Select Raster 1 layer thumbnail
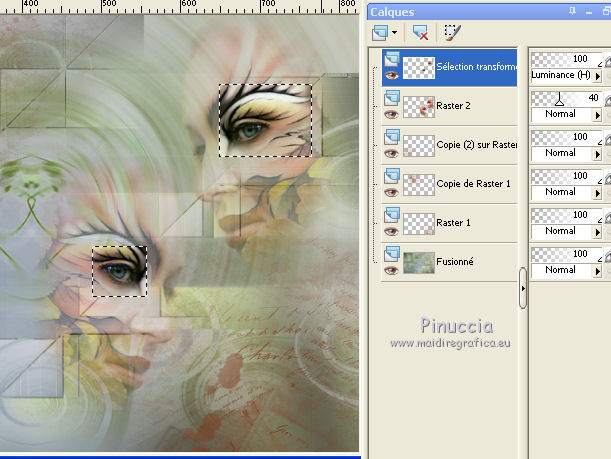Image resolution: width=611 pixels, height=459 pixels. pyautogui.click(x=419, y=224)
